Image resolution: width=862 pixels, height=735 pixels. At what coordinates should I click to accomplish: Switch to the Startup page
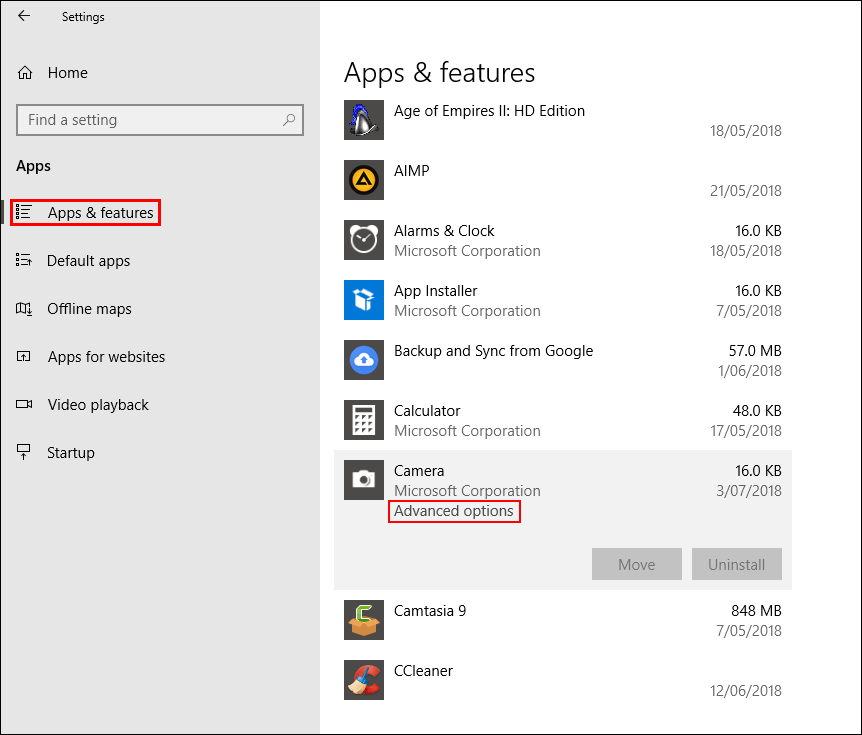coord(70,452)
